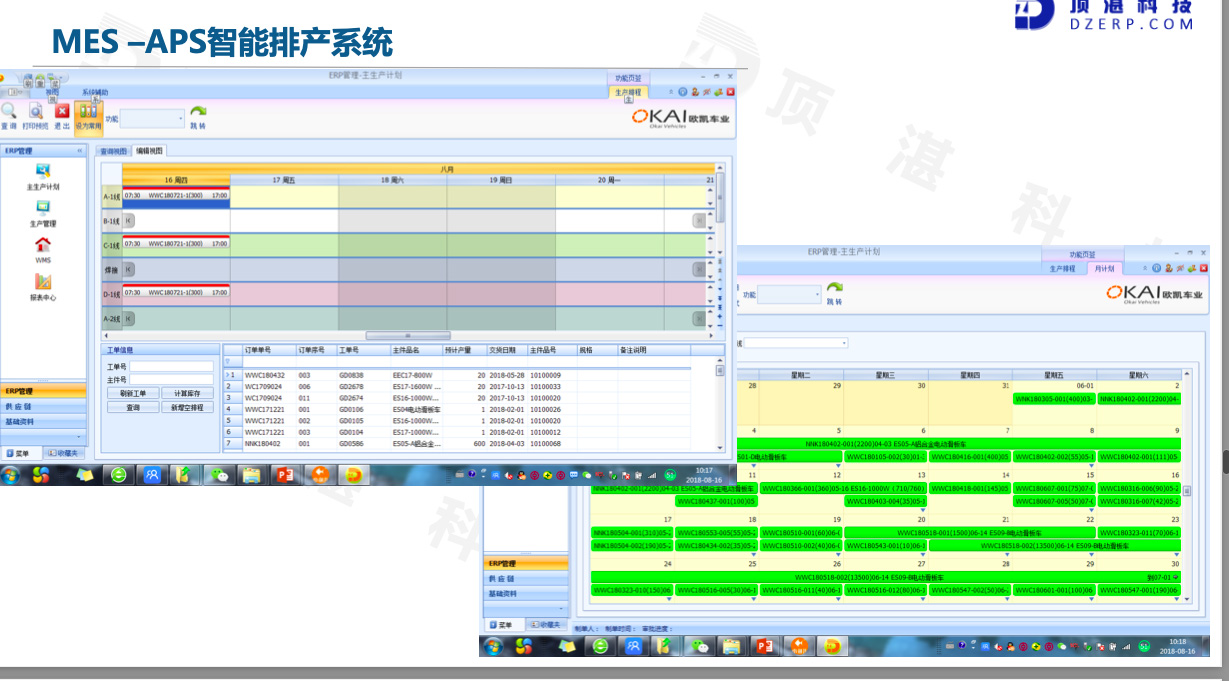Click the filter funnel icon in the grid
The image size is (1229, 681).
[x=228, y=361]
